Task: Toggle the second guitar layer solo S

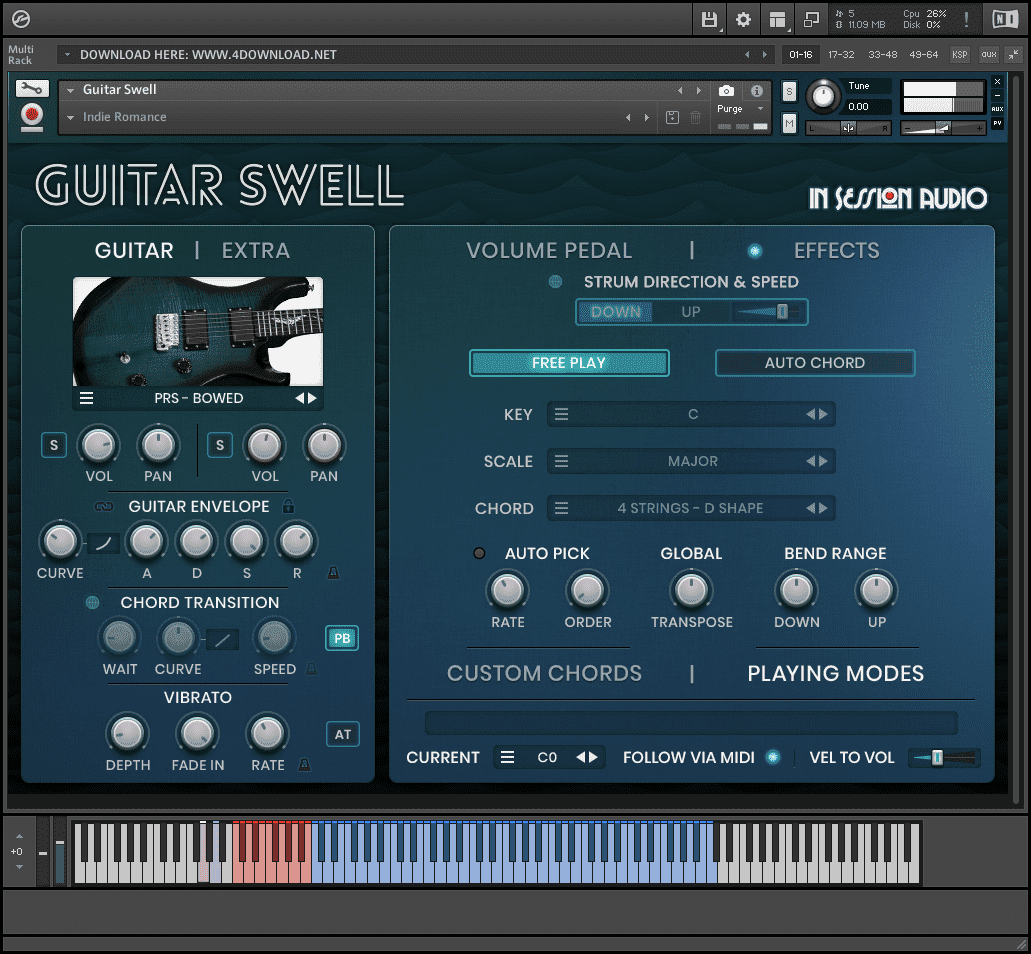Action: pos(220,445)
